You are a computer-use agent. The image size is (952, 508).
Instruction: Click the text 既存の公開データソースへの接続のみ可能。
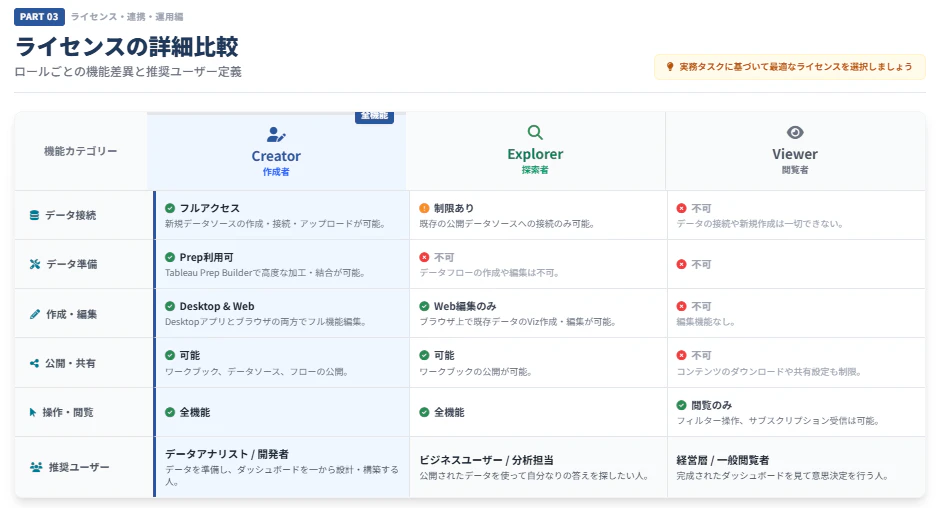508,224
